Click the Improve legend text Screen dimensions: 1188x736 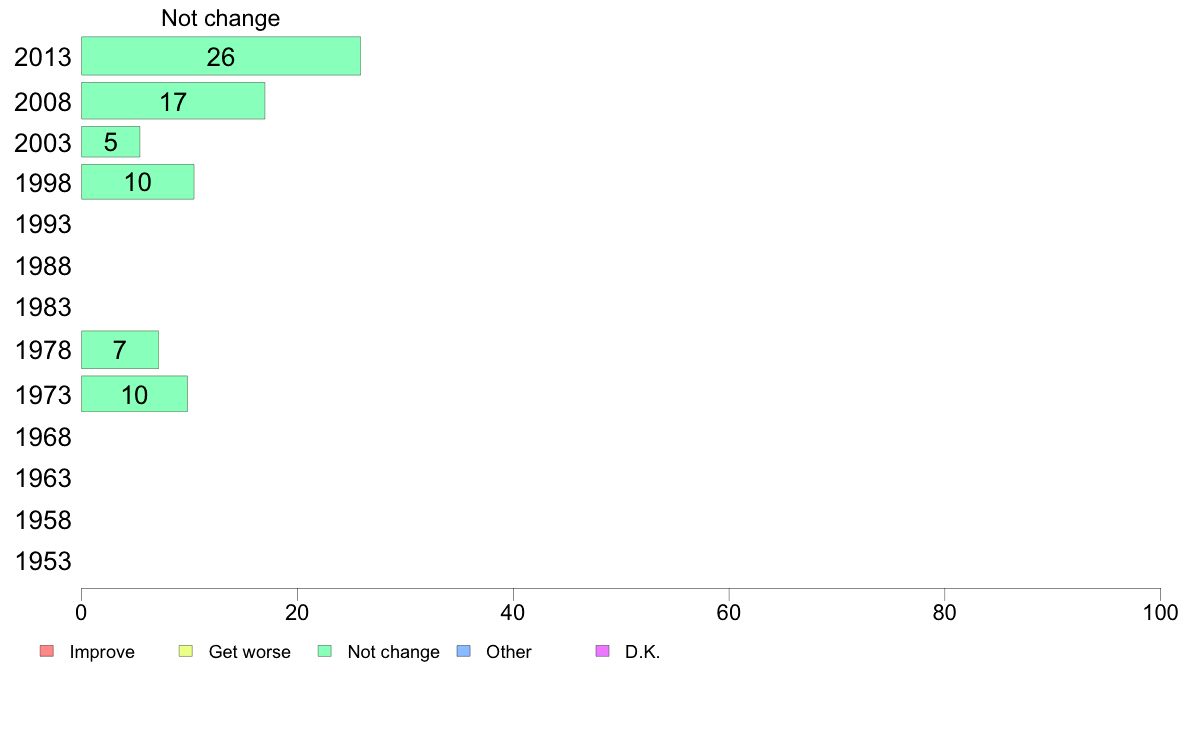(102, 652)
